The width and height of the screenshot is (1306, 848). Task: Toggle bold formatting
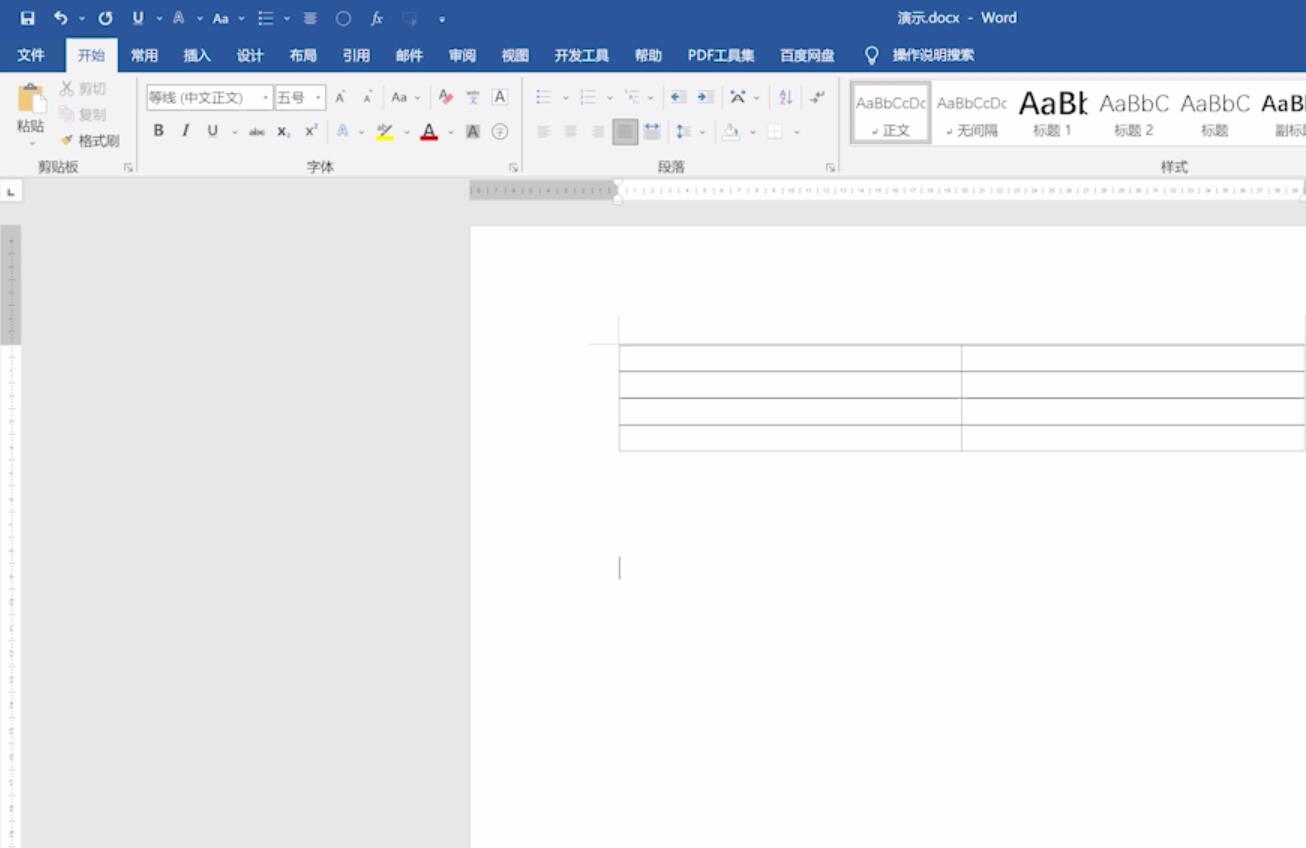[158, 131]
